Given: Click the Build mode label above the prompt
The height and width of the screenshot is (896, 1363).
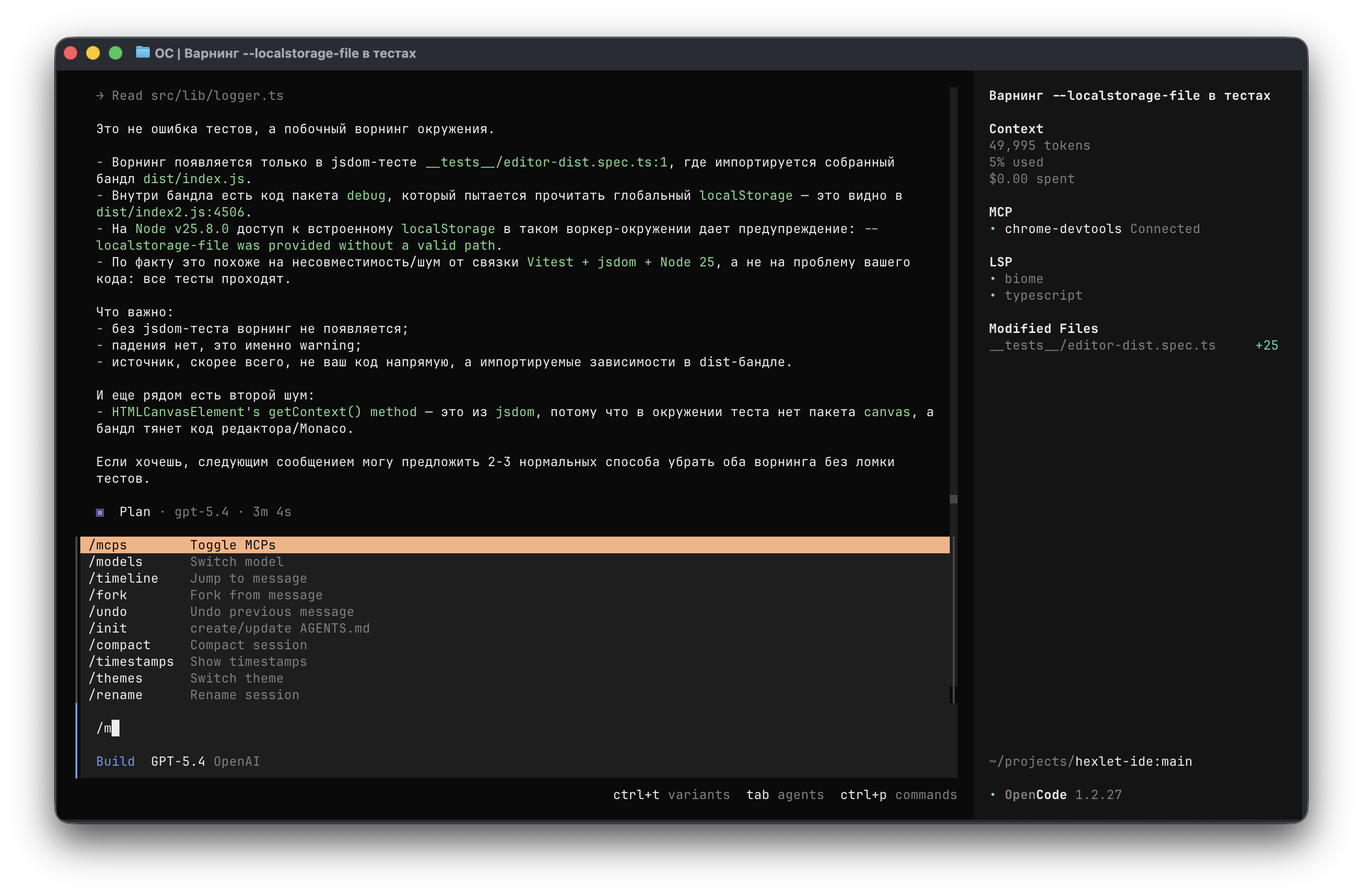Looking at the screenshot, I should point(115,761).
